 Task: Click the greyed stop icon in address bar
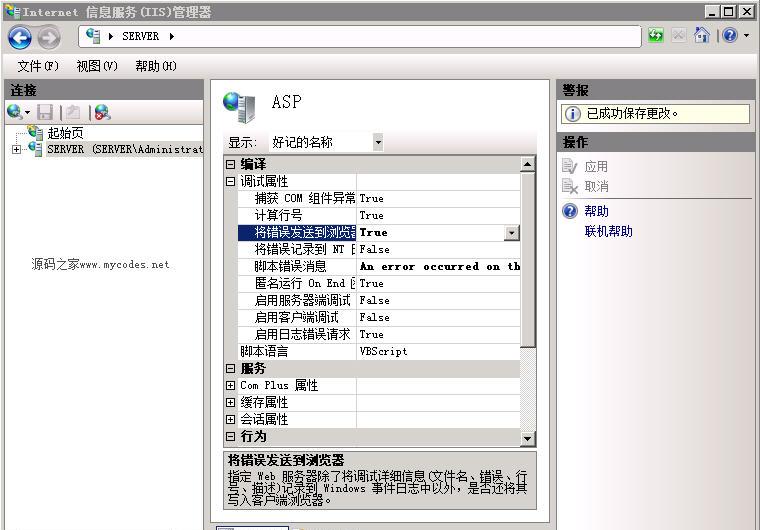tap(679, 35)
